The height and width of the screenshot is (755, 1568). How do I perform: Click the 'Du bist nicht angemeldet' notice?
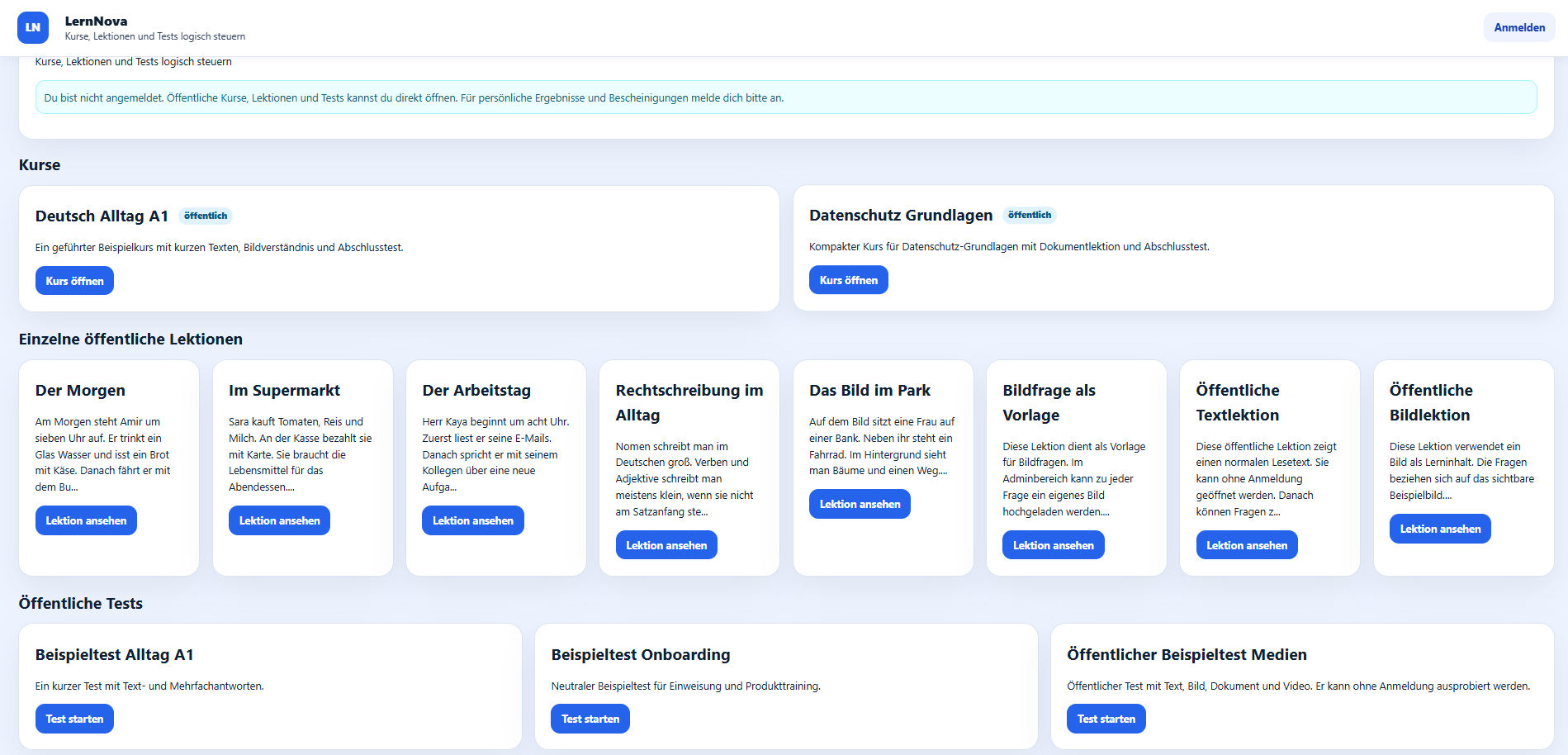tap(786, 97)
